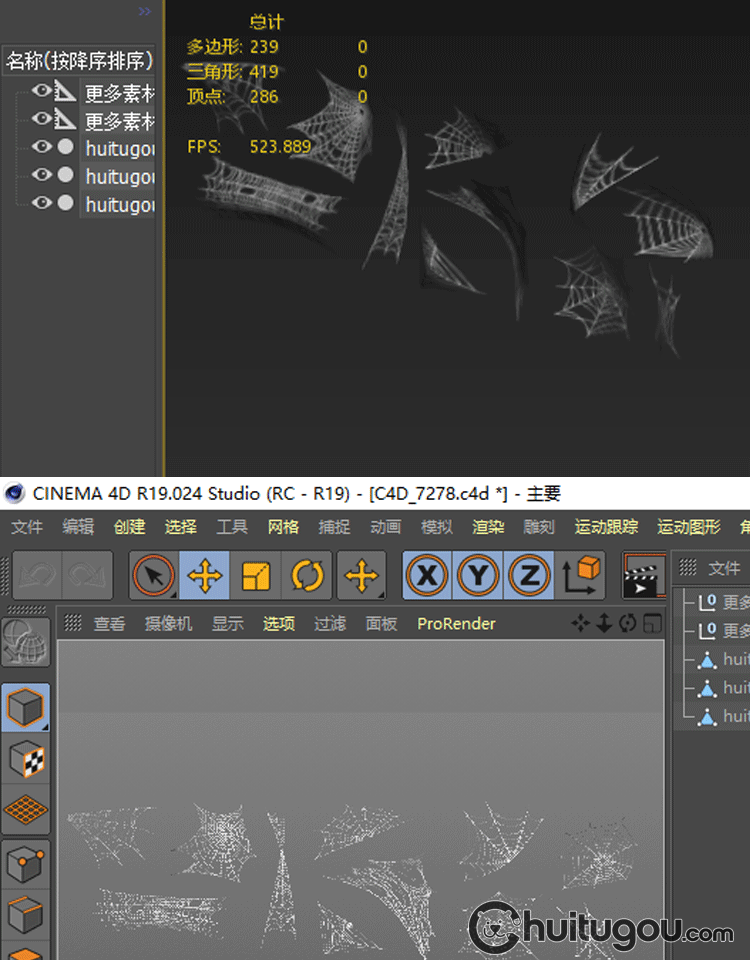Toggle the Y axis lock

pos(478,576)
